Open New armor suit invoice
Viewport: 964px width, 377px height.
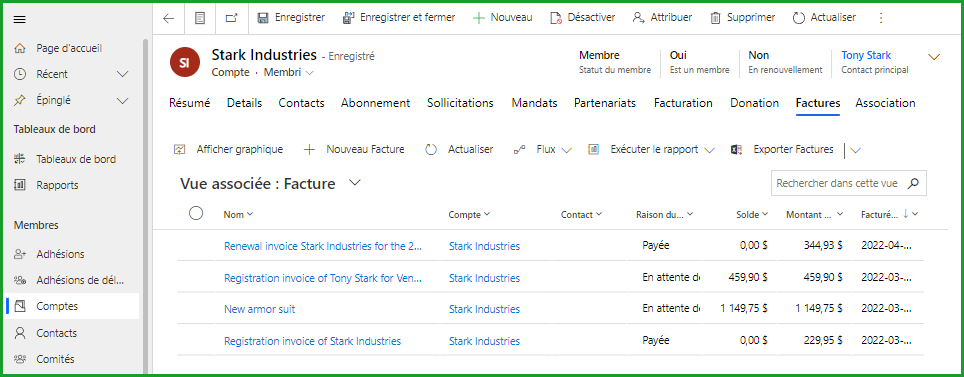point(259,309)
